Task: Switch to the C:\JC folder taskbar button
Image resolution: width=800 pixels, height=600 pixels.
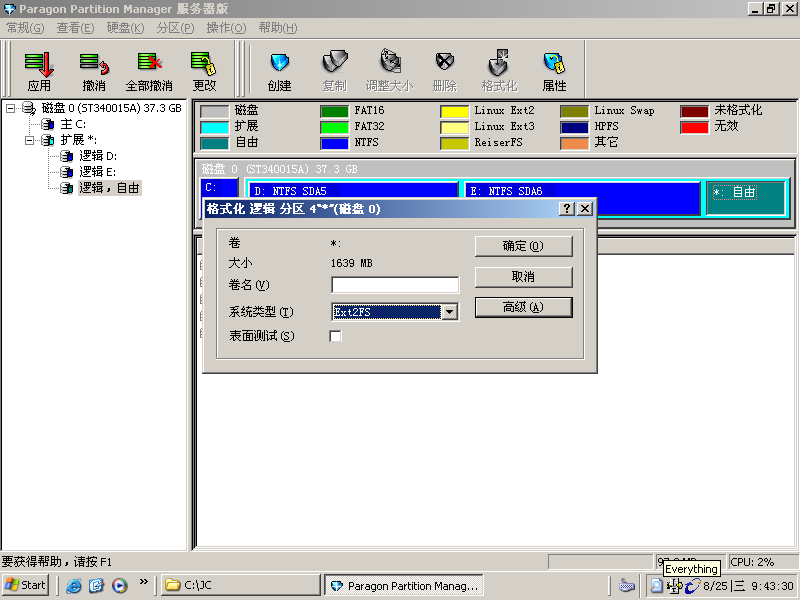Action: 241,585
